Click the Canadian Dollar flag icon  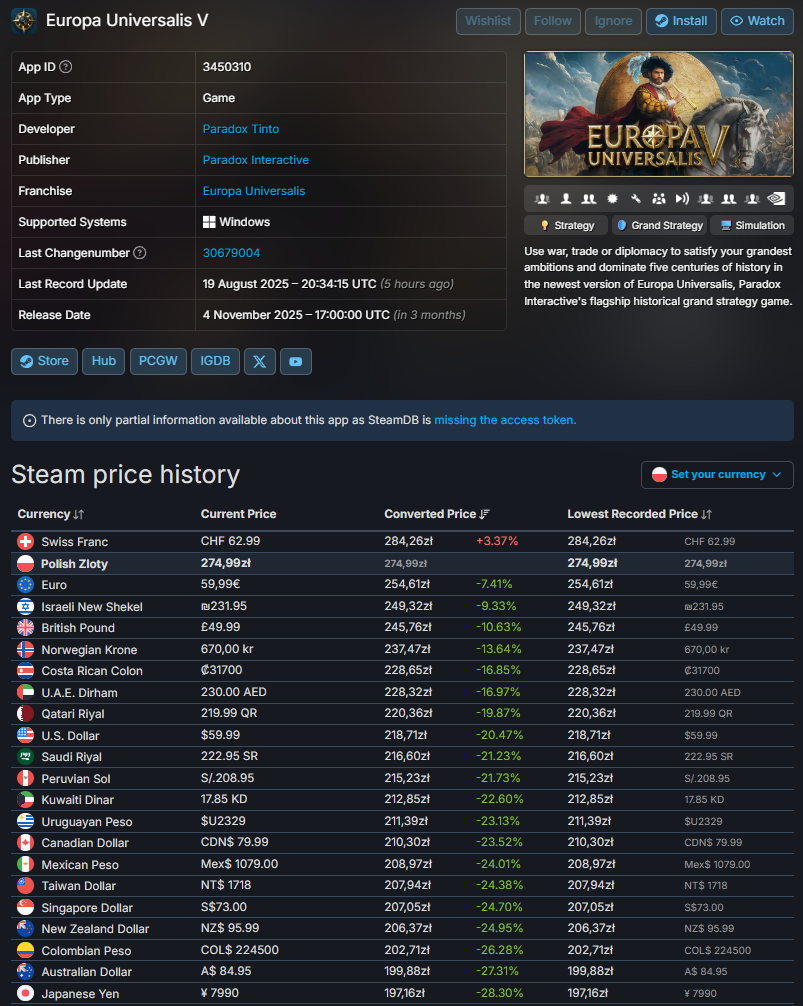click(26, 842)
